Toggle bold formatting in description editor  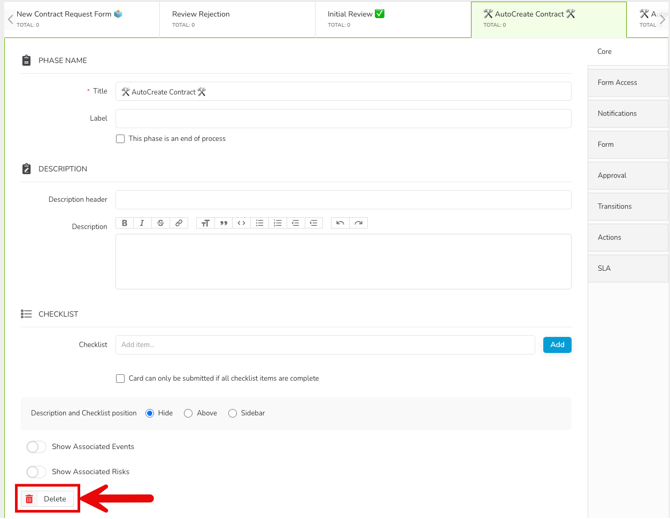125,223
